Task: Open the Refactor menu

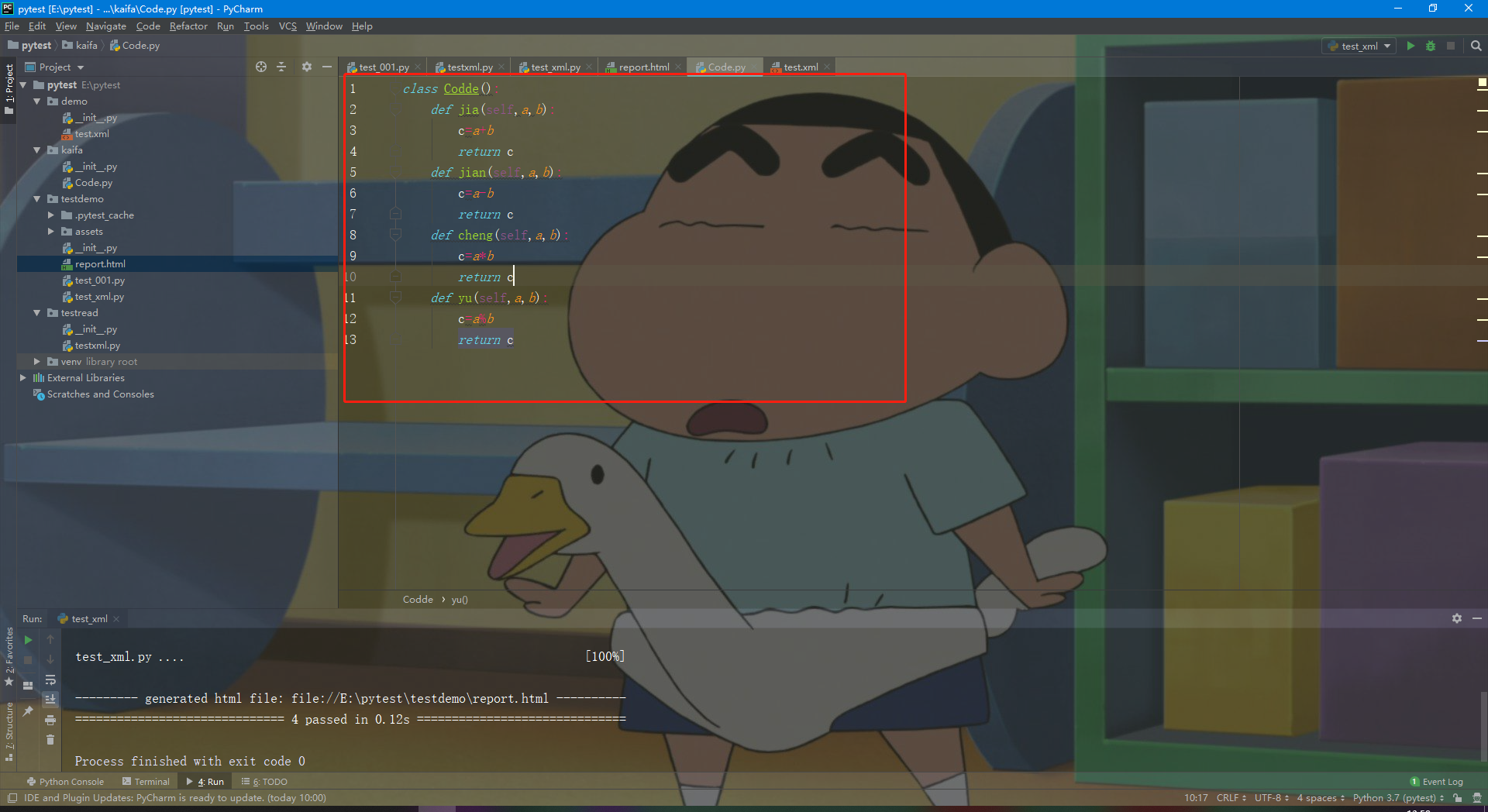Action: tap(188, 26)
